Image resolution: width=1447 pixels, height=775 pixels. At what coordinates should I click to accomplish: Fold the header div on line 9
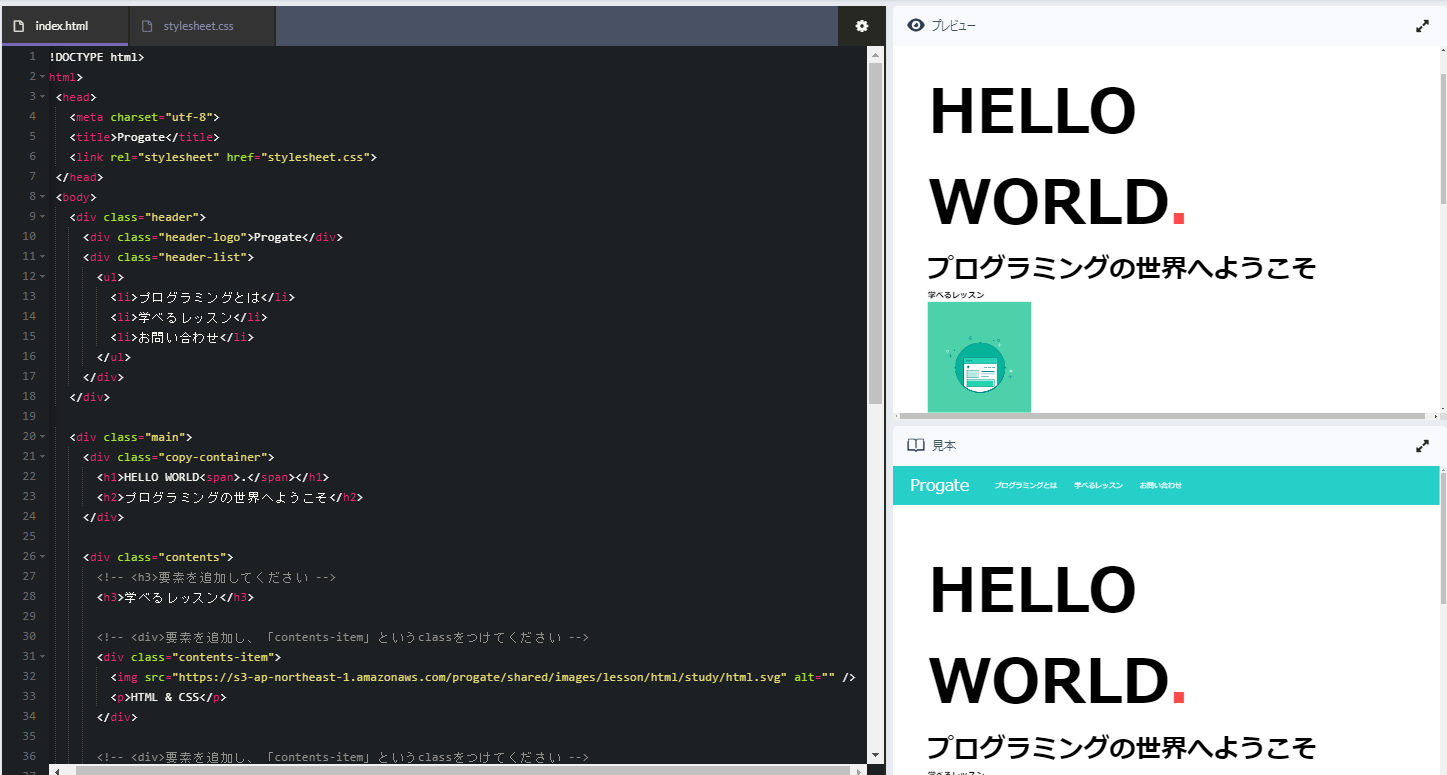pos(42,217)
